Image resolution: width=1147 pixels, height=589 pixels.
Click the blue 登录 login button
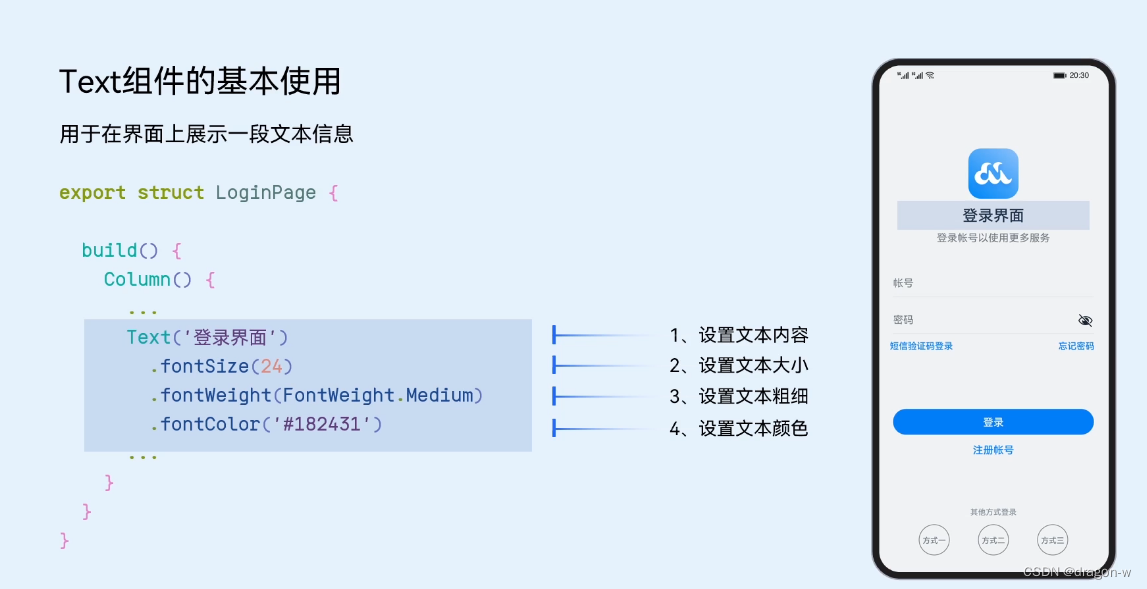(993, 421)
